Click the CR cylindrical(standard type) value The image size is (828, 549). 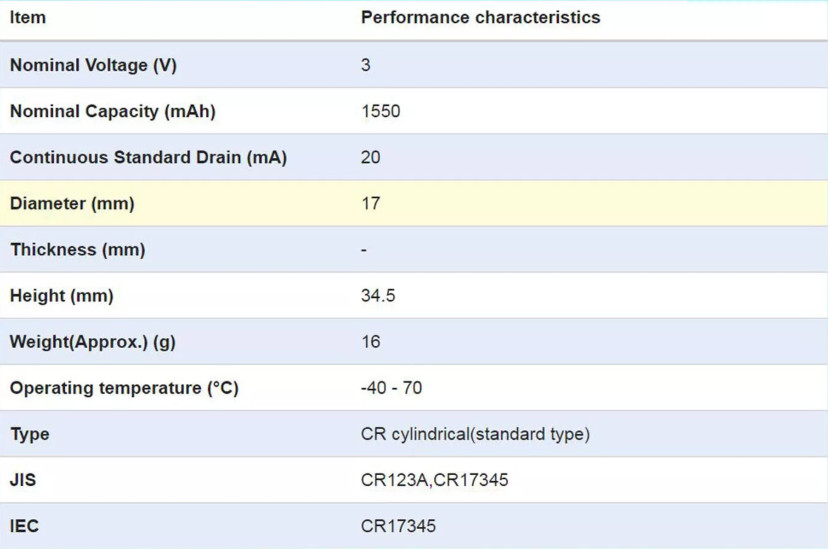pyautogui.click(x=475, y=434)
